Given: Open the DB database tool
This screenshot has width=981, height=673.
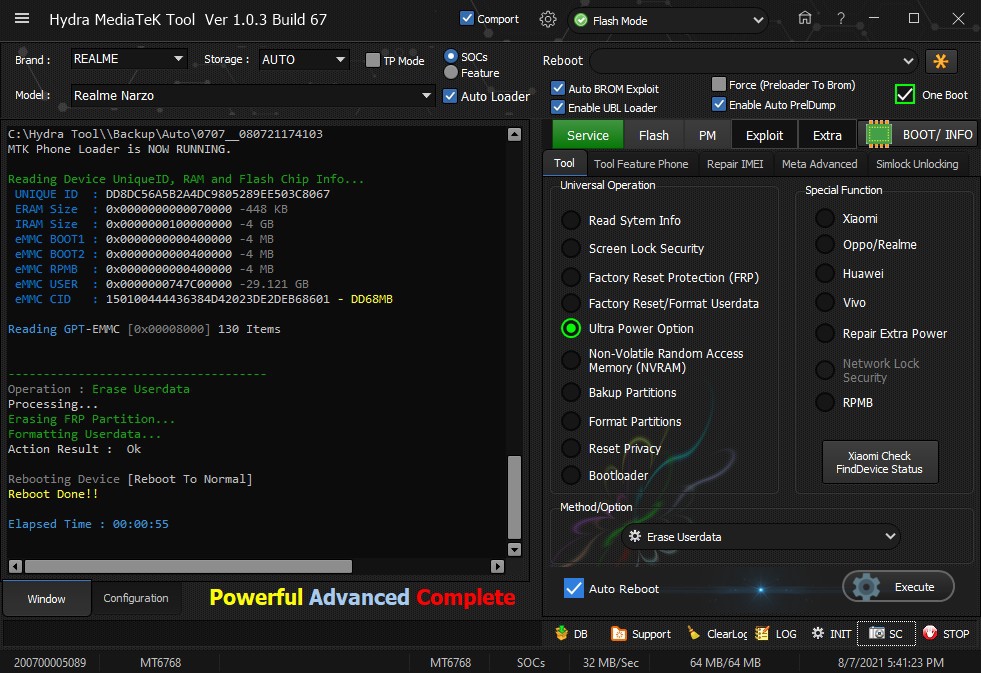Looking at the screenshot, I should 572,634.
